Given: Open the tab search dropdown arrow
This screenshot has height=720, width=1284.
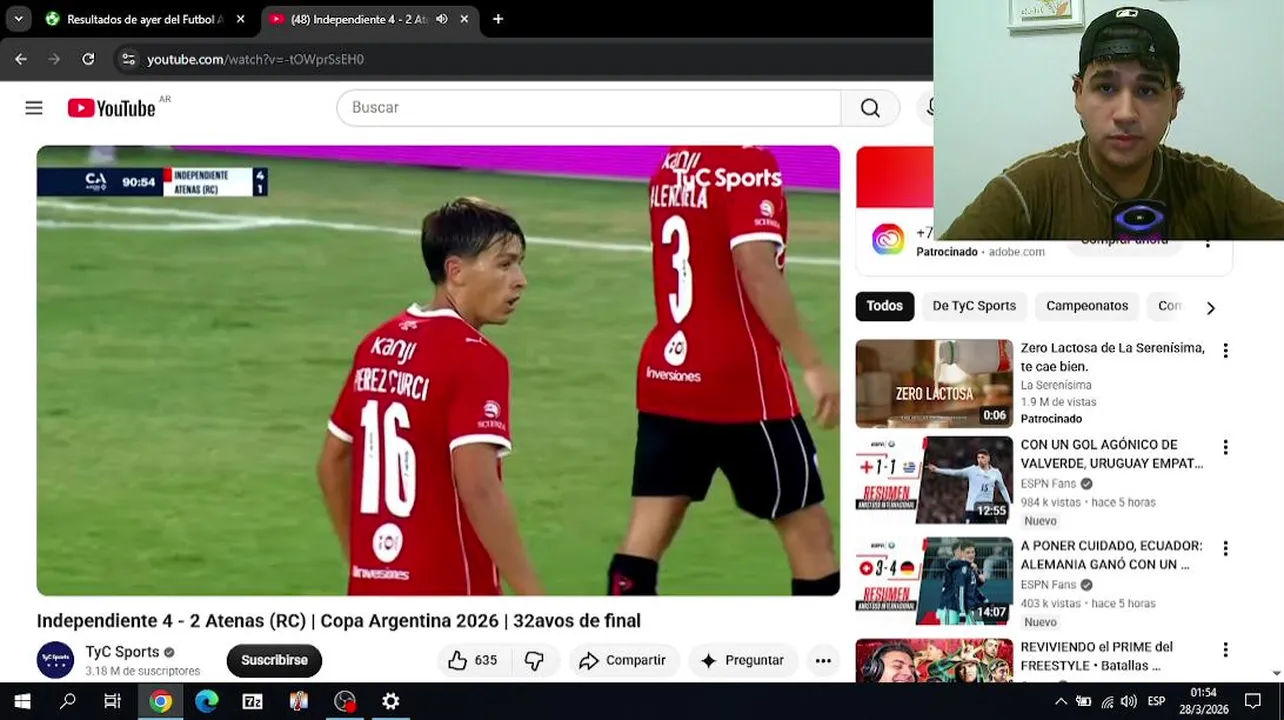Looking at the screenshot, I should (x=18, y=19).
